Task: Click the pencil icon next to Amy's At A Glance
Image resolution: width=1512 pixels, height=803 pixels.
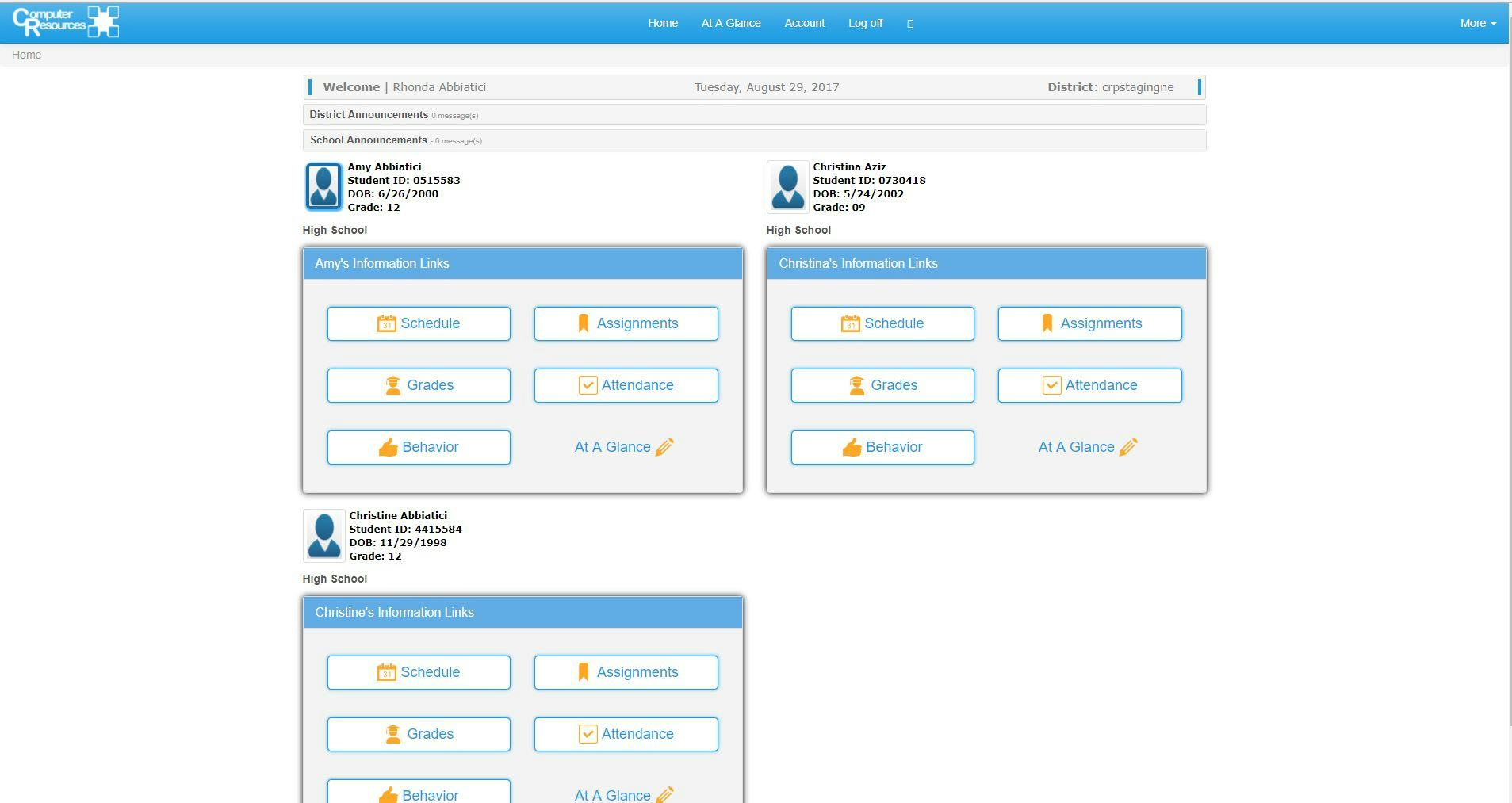Action: [664, 447]
